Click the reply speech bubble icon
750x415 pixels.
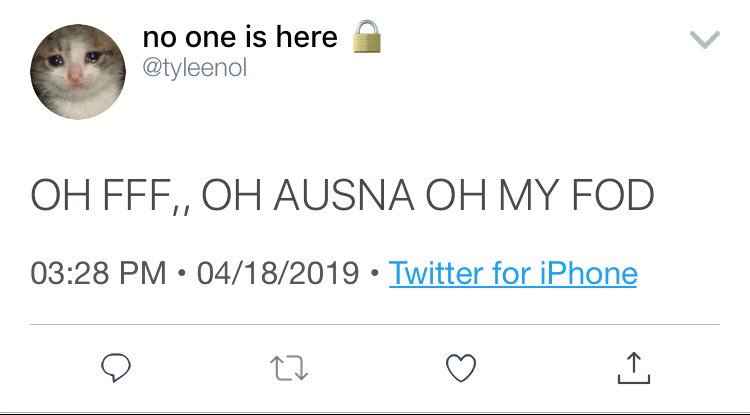[x=116, y=368]
